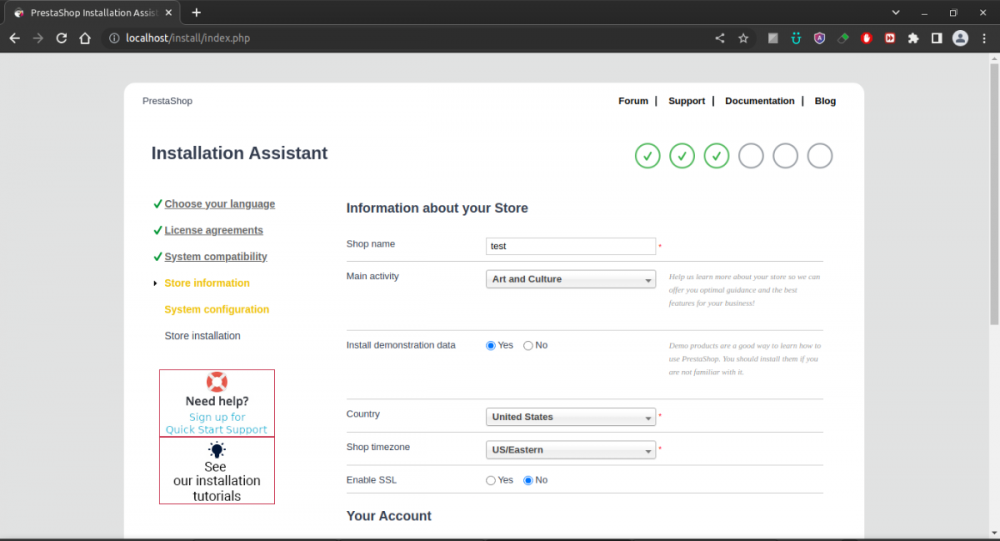Open the Main activity dropdown
1000x541 pixels.
pyautogui.click(x=570, y=280)
